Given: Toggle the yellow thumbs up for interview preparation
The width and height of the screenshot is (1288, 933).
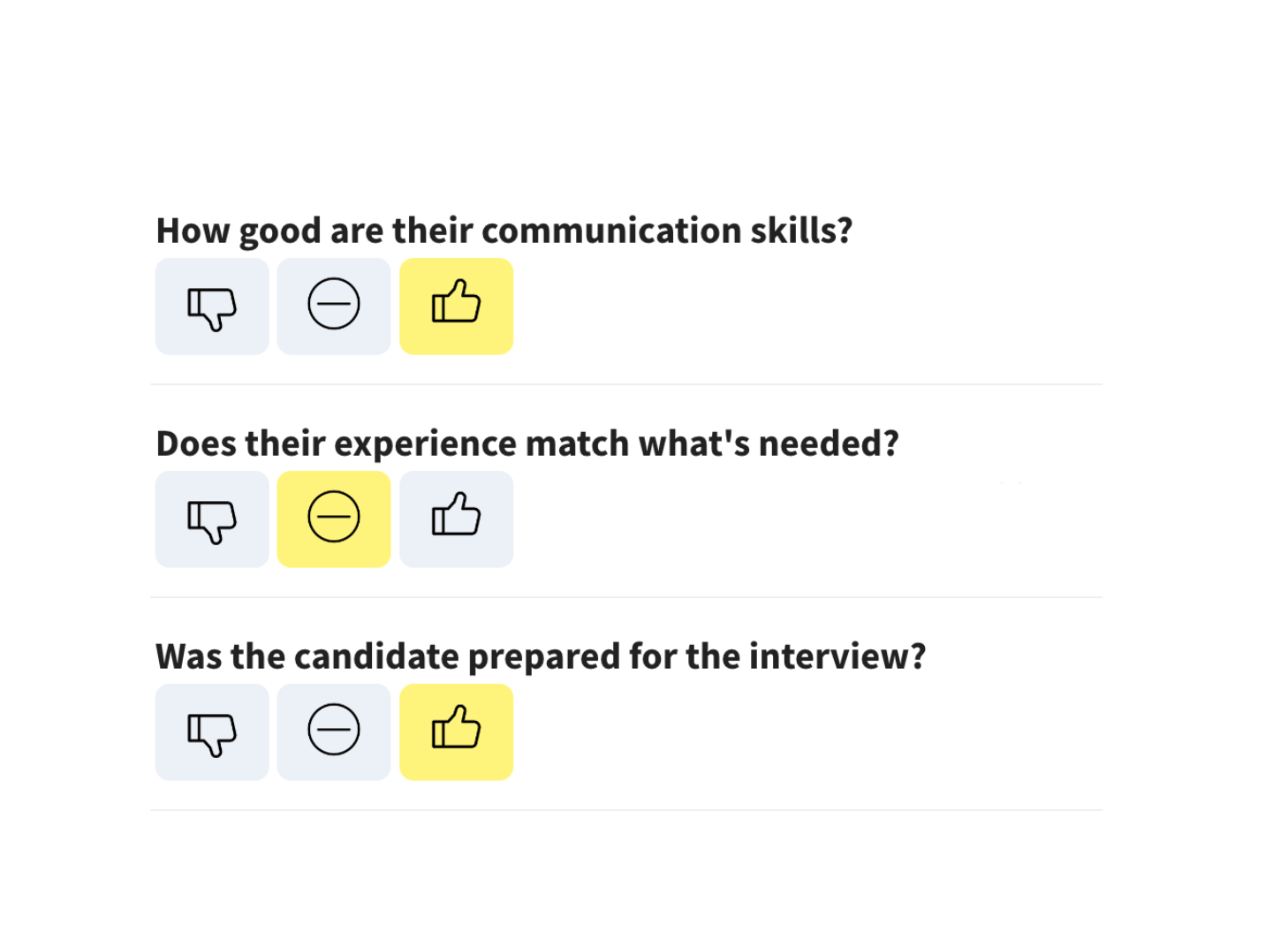Looking at the screenshot, I should tap(456, 732).
